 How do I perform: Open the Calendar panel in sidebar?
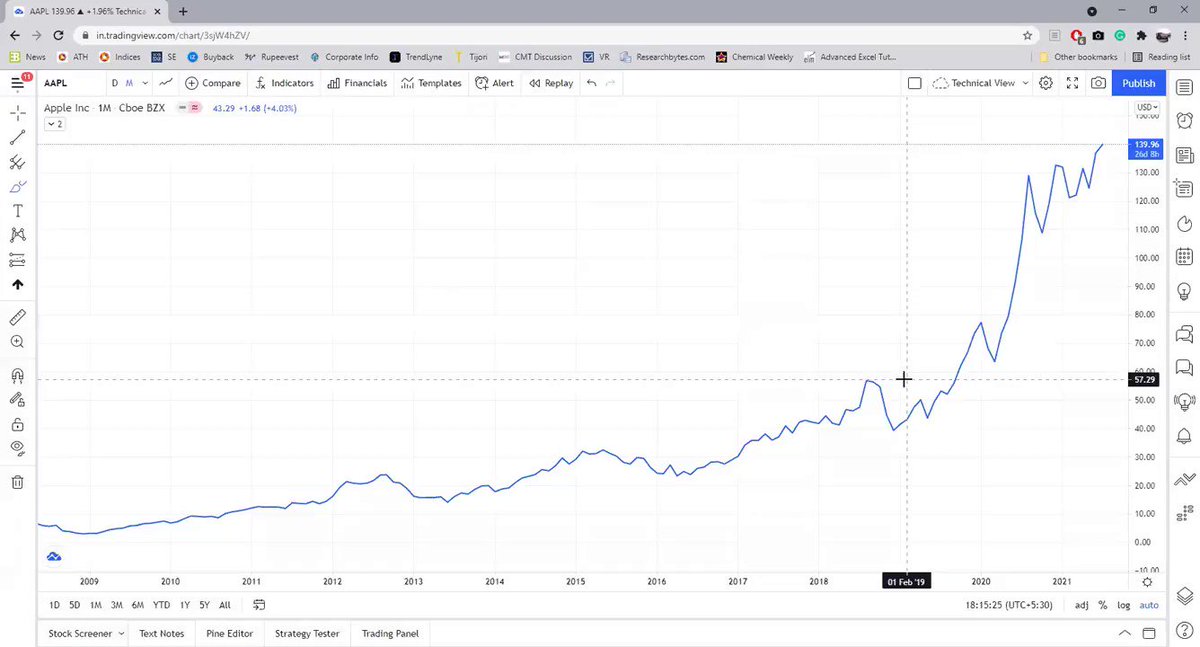click(x=1185, y=257)
